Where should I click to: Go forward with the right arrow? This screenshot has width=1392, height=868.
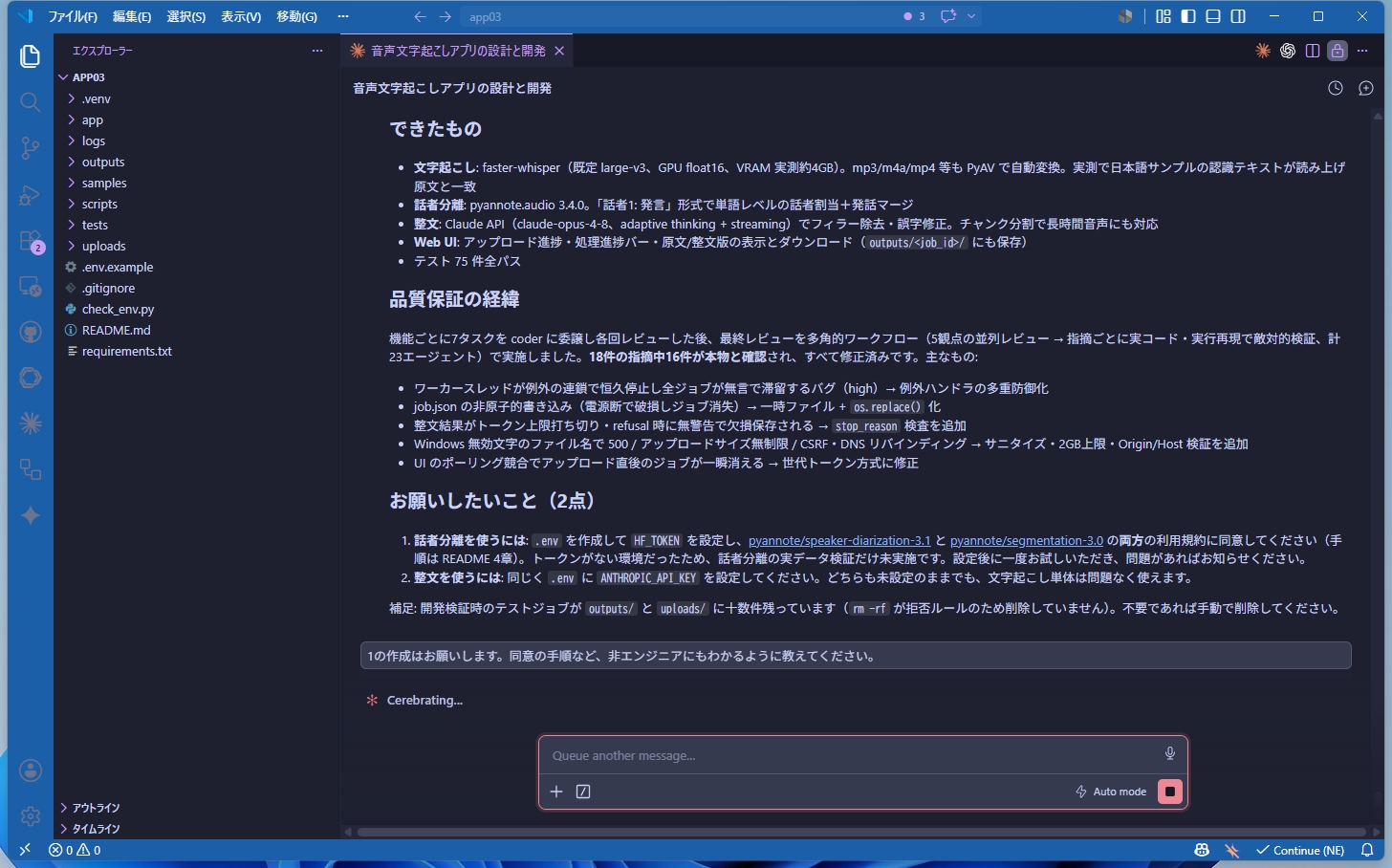point(446,16)
